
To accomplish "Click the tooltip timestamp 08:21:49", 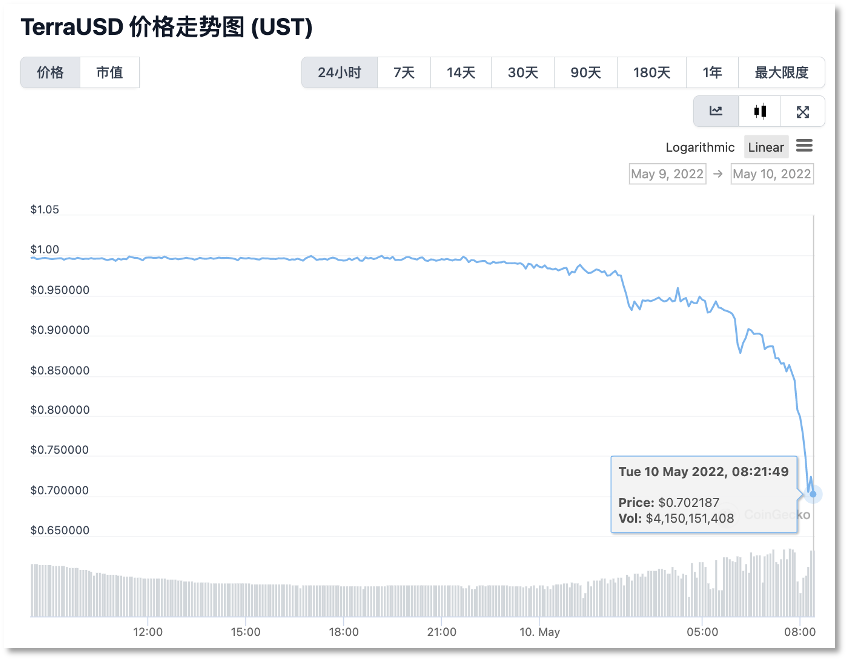I will (x=760, y=472).
